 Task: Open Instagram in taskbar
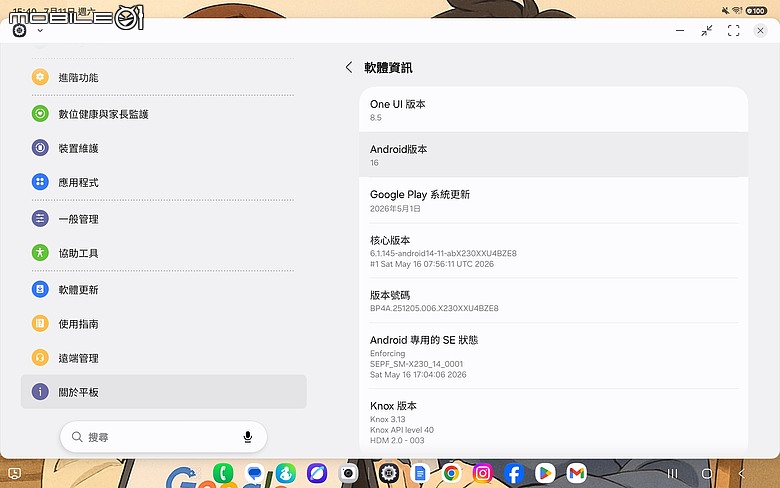coord(483,473)
